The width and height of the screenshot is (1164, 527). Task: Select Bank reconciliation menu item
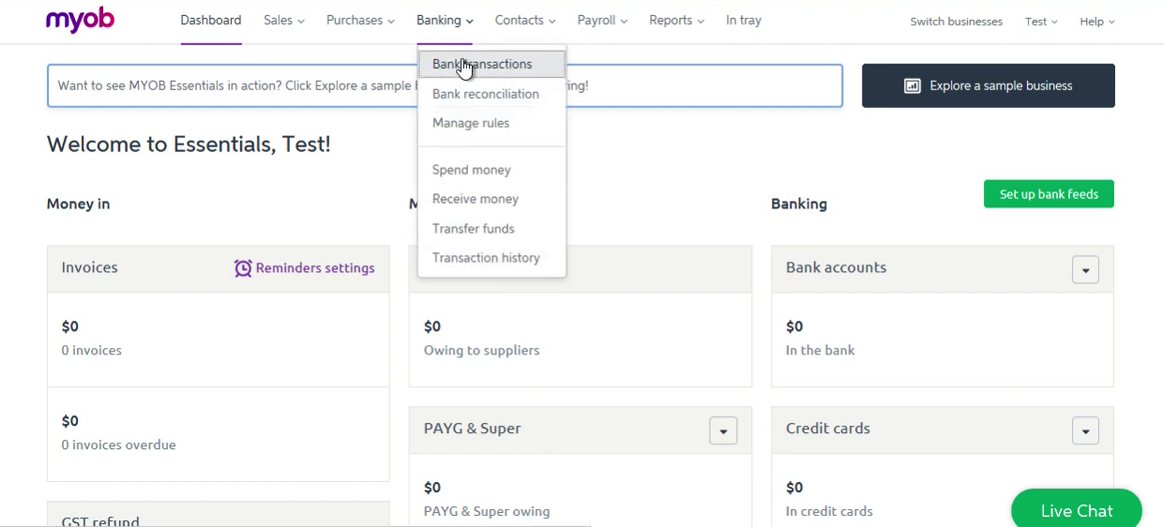(x=491, y=94)
